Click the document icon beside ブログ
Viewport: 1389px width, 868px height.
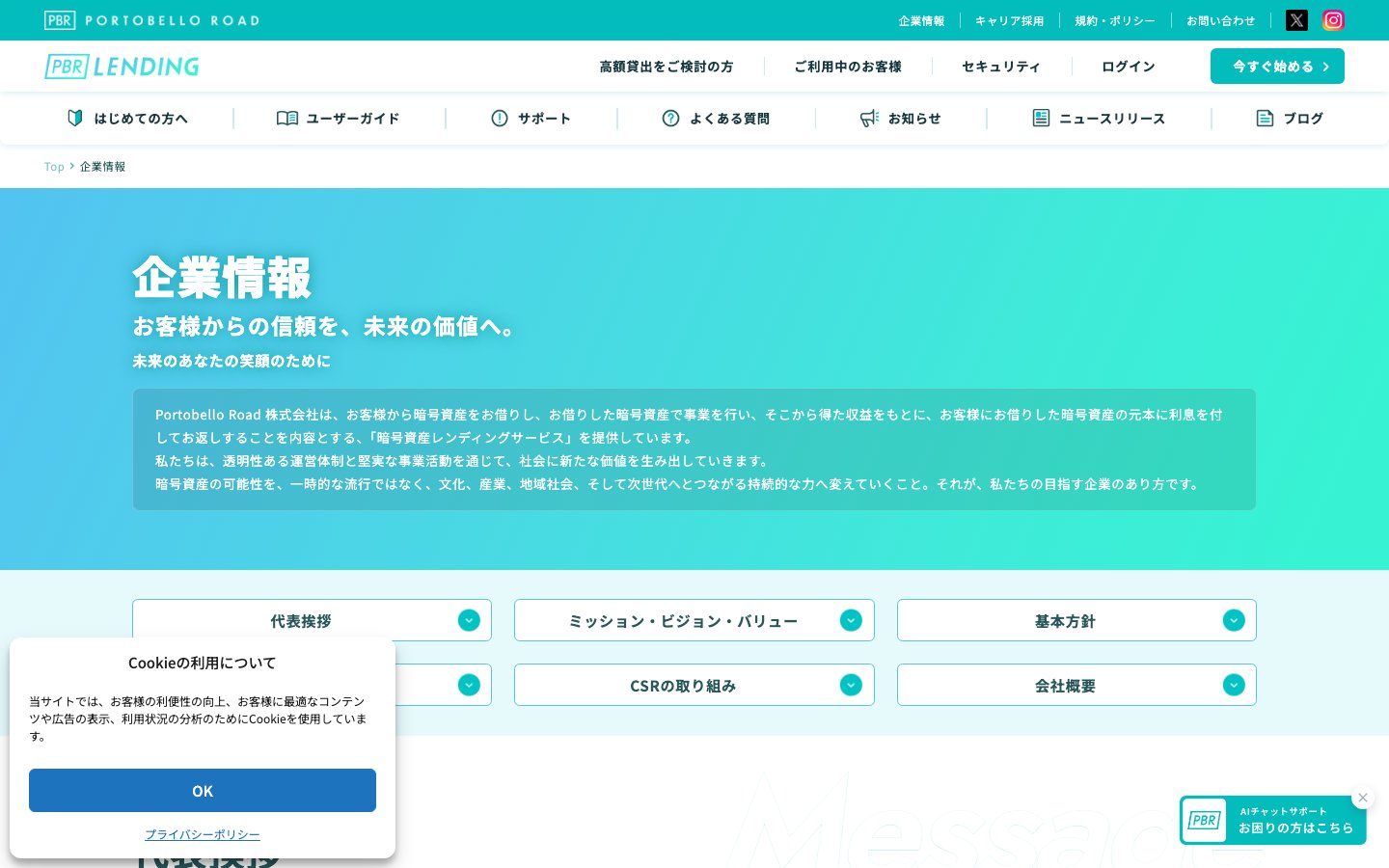[1265, 118]
